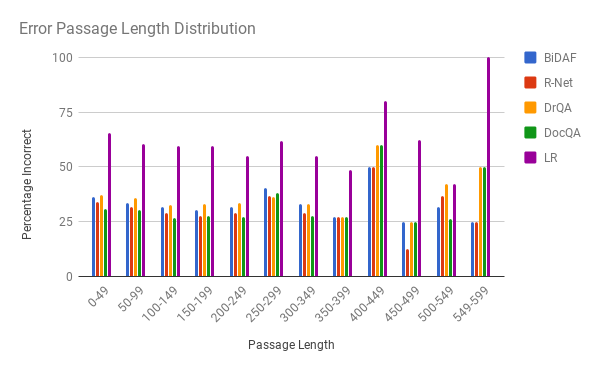This screenshot has height=371, width=600.
Task: Click the purple LR legend swatch
Action: (x=530, y=157)
